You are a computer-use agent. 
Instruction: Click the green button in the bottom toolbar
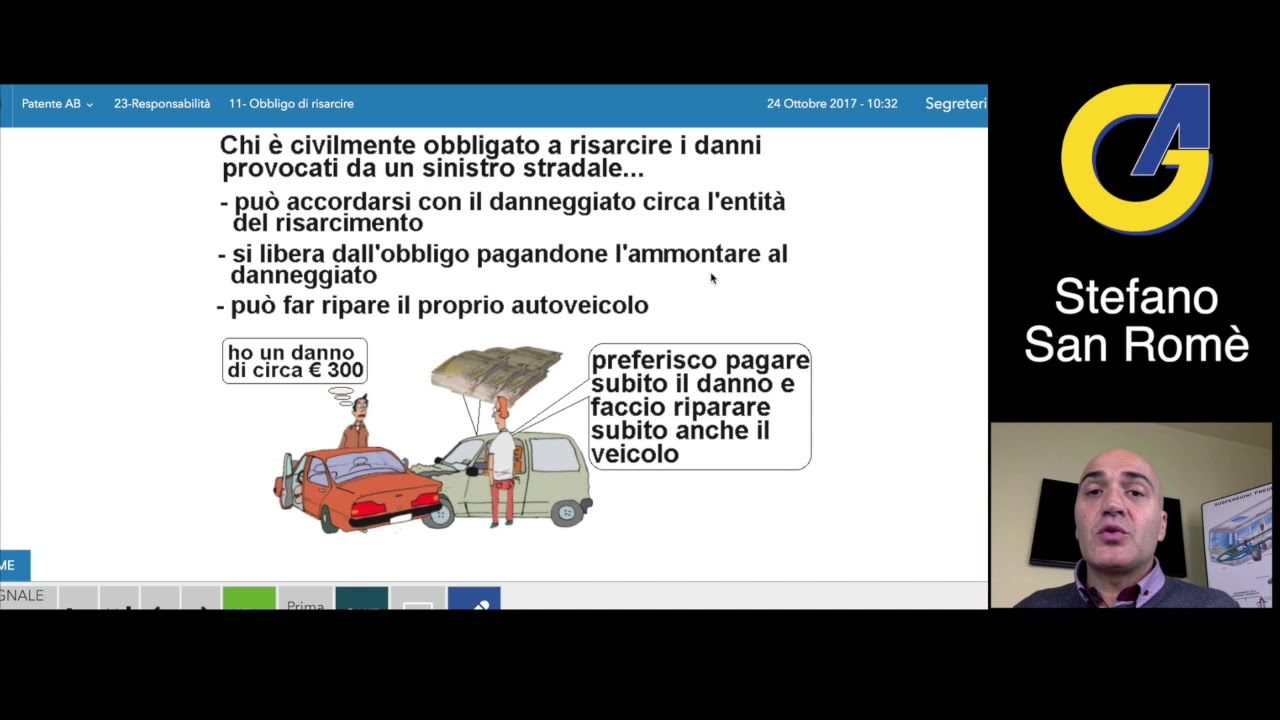coord(249,598)
